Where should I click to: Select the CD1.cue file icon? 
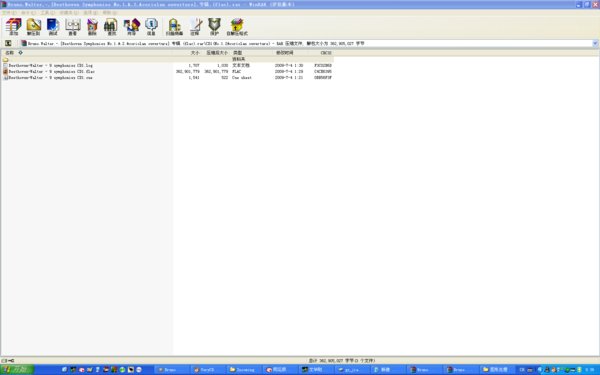click(x=5, y=78)
